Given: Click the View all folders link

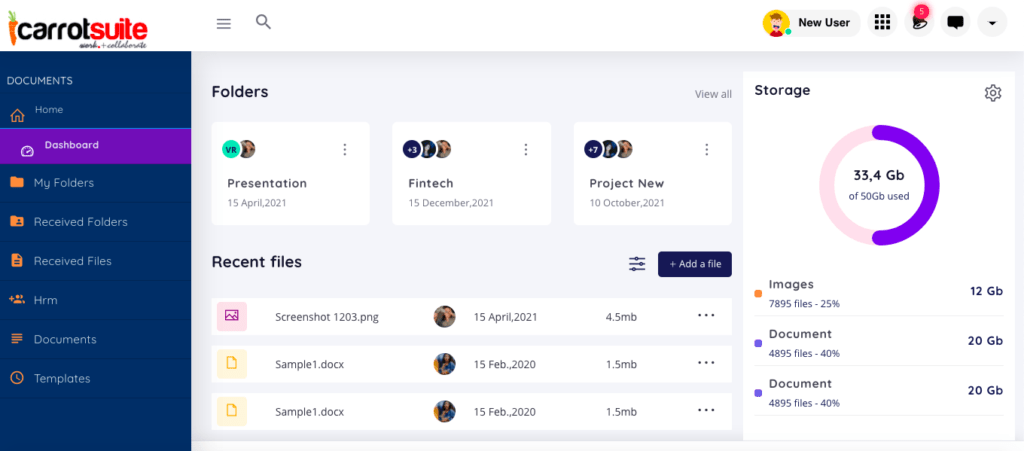Looking at the screenshot, I should pos(713,94).
